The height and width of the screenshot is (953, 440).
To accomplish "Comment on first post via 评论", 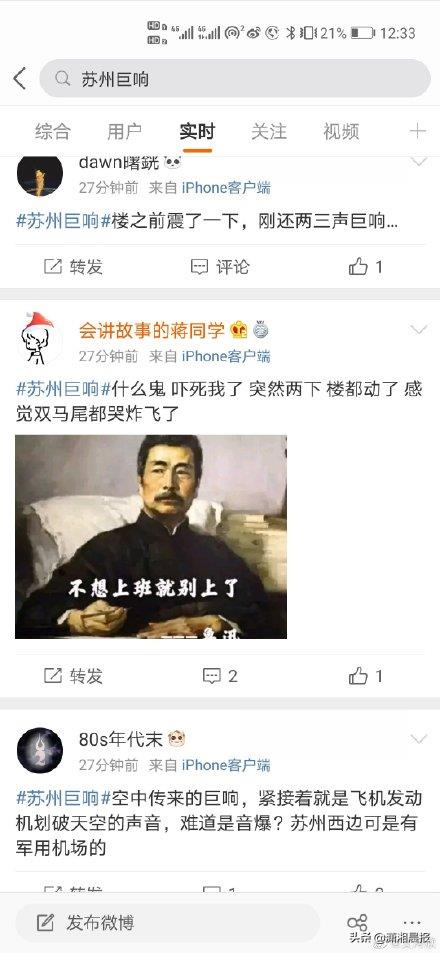I will coord(220,267).
